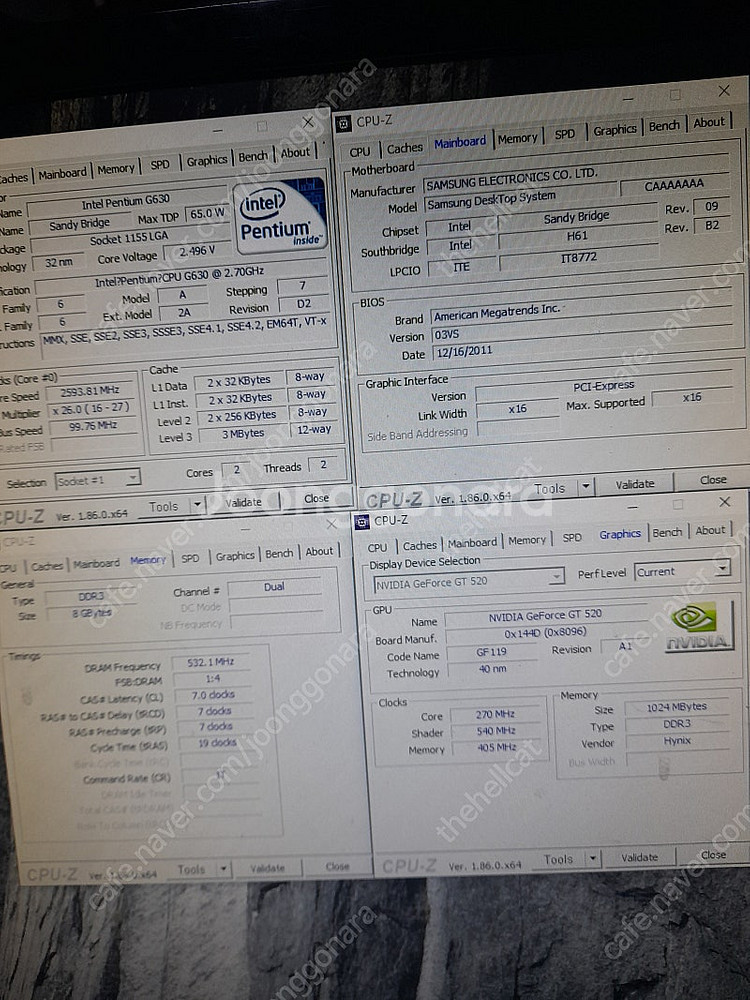Viewport: 750px width, 1000px height.
Task: Expand Tools arrow in Graphics window
Action: pos(593,858)
